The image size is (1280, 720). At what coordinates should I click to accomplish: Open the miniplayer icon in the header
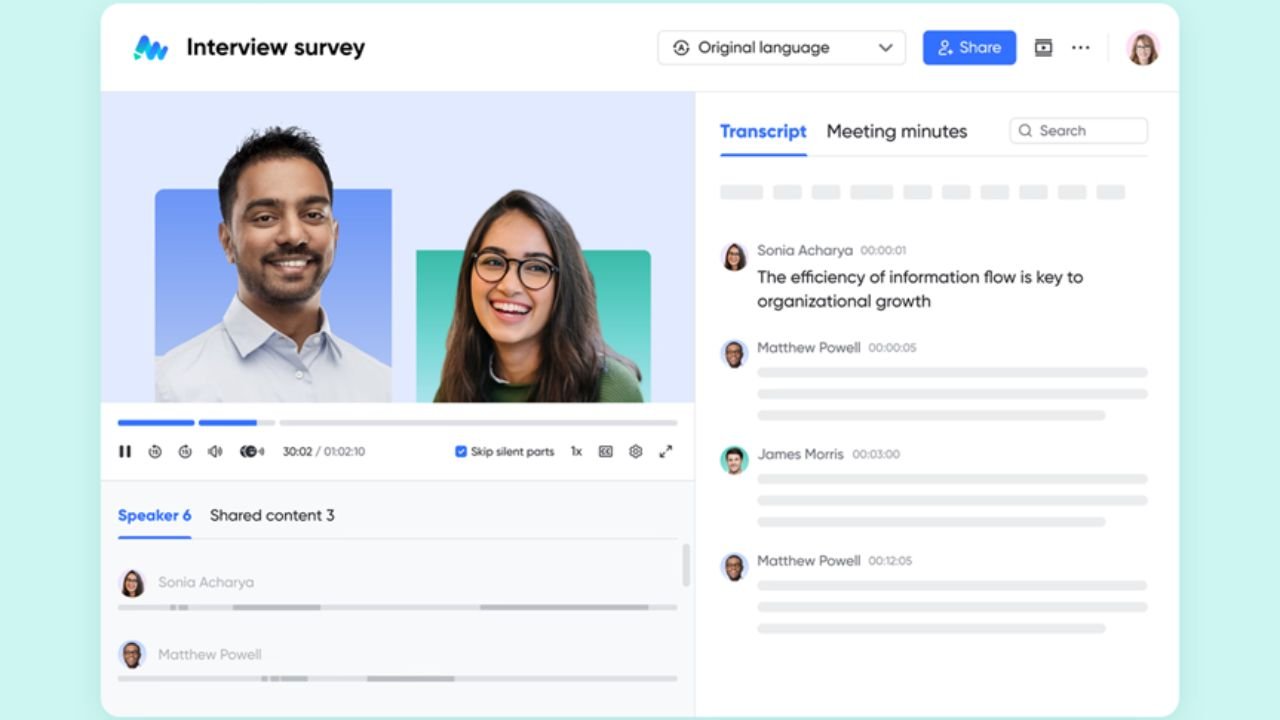(x=1043, y=47)
